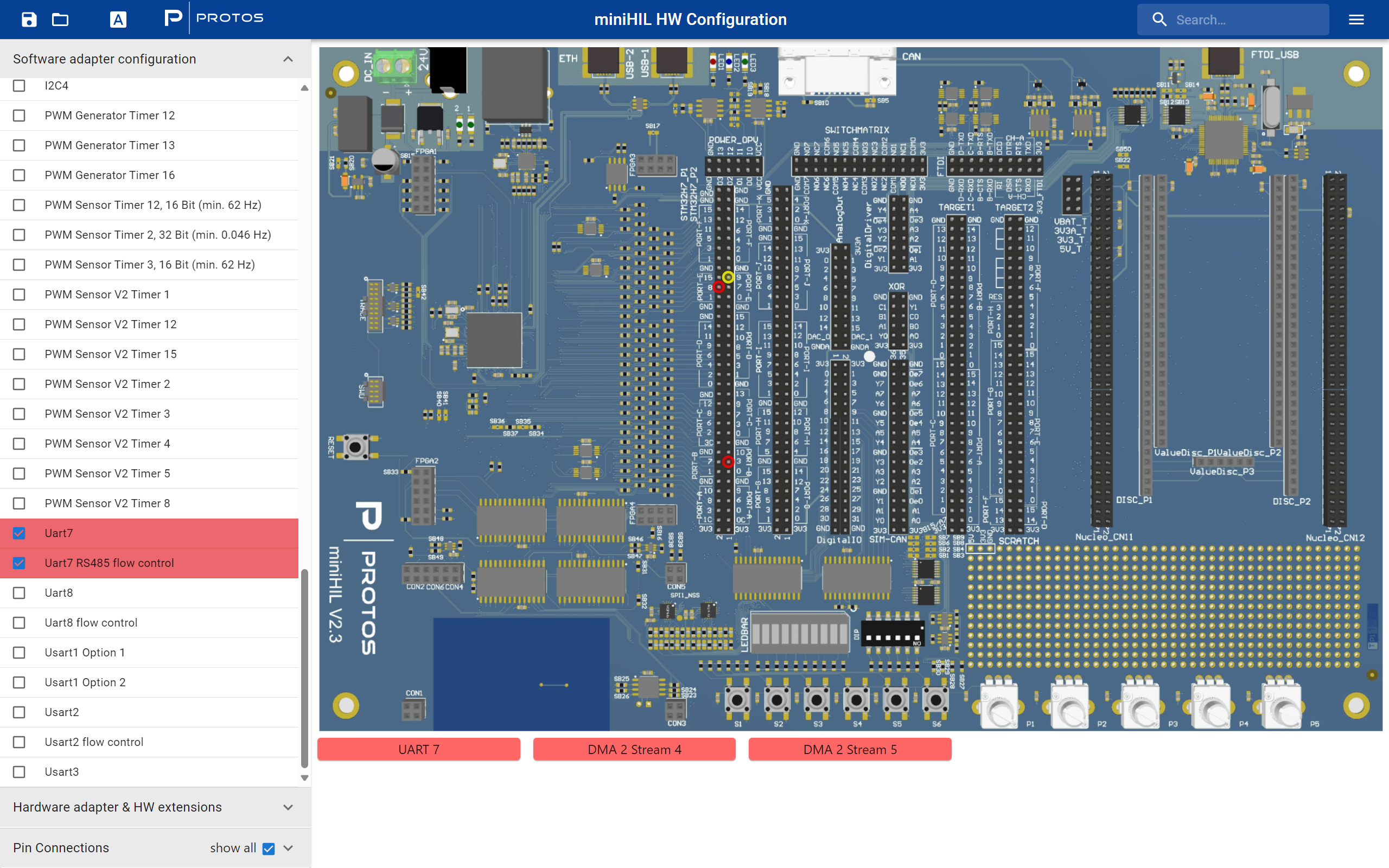Image resolution: width=1389 pixels, height=868 pixels.
Task: Click push button S3 on board
Action: [816, 700]
